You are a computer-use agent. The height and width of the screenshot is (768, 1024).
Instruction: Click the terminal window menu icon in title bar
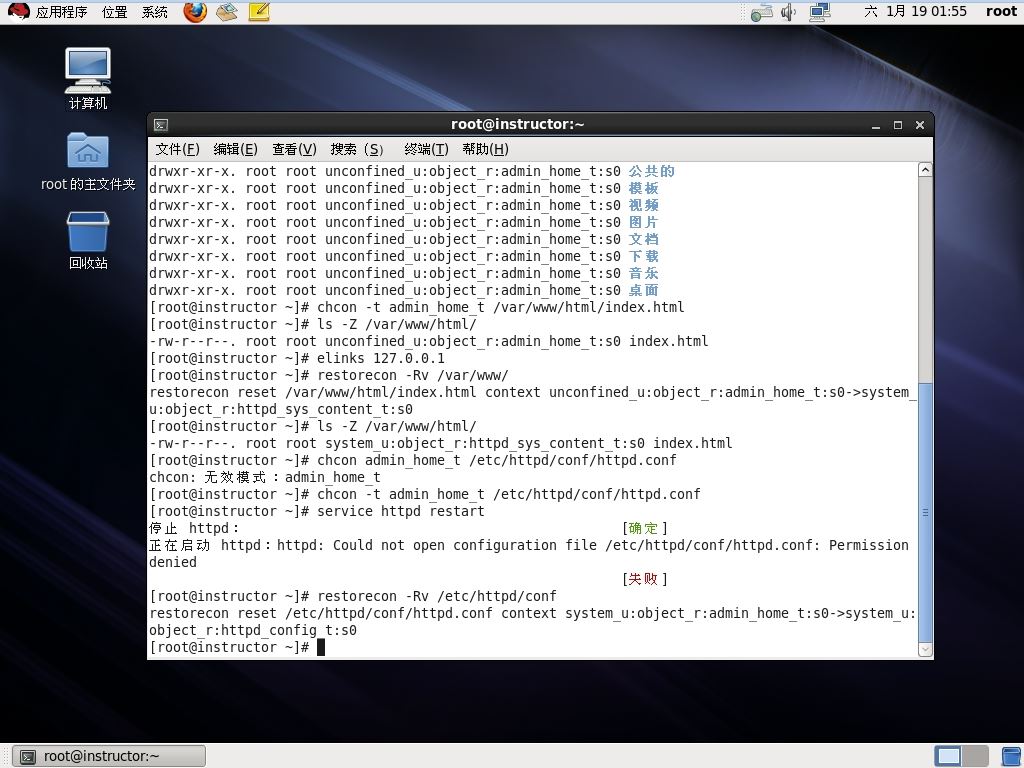(161, 125)
